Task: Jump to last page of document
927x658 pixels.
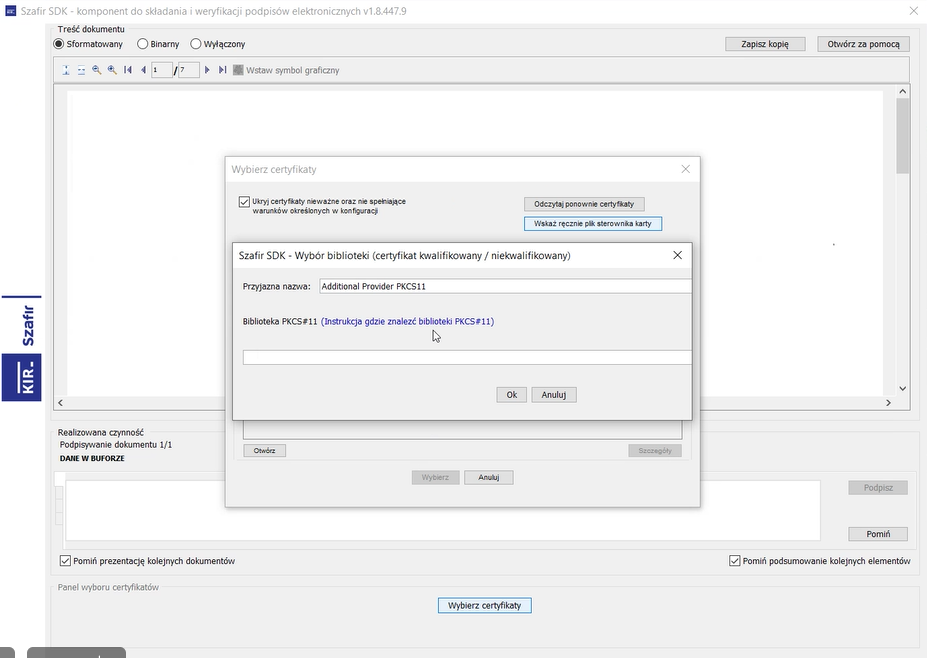Action: pyautogui.click(x=222, y=70)
